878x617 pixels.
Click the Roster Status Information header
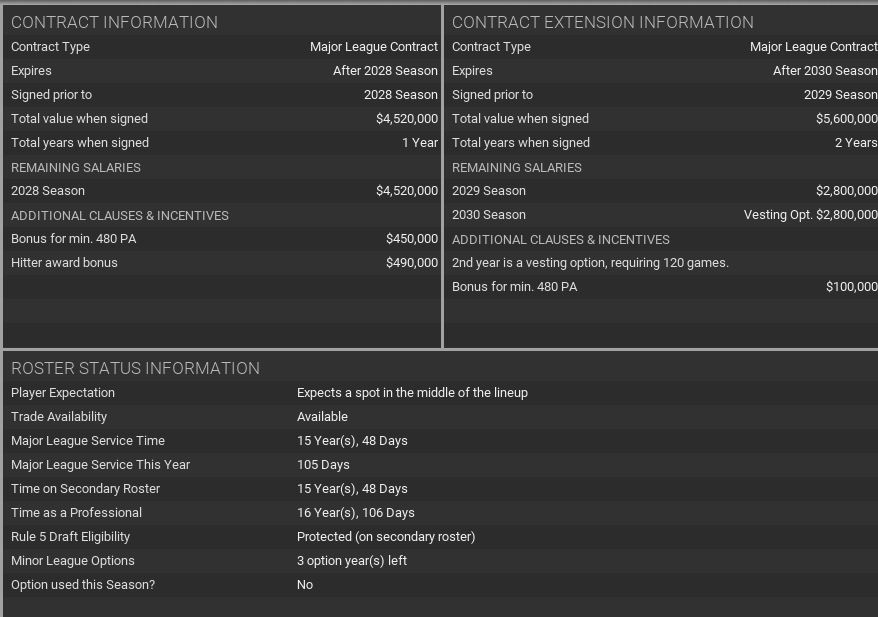(135, 368)
